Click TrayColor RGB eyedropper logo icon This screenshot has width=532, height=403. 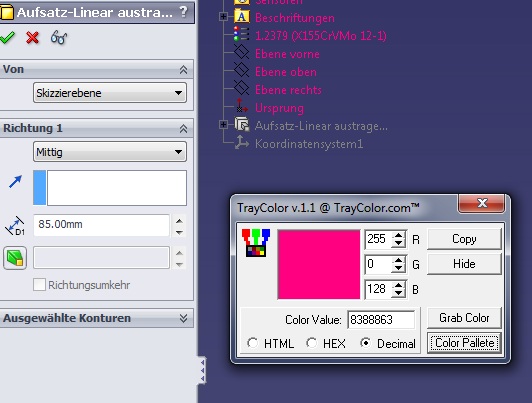(256, 242)
